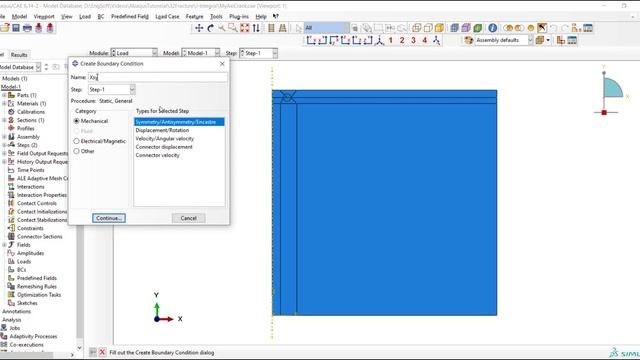The height and width of the screenshot is (360, 640).
Task: Save the model database via toolbar
Action: (x=16, y=28)
